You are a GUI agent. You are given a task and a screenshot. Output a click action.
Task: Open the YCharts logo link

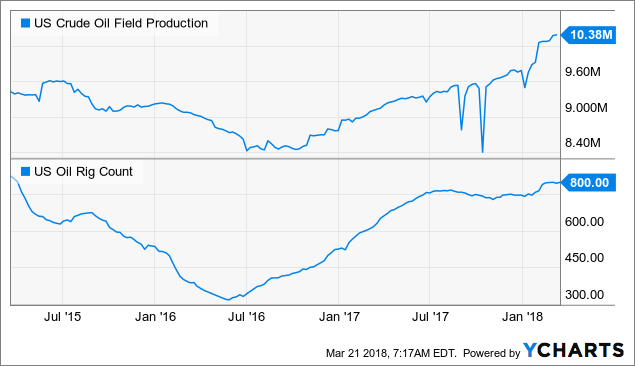click(573, 350)
